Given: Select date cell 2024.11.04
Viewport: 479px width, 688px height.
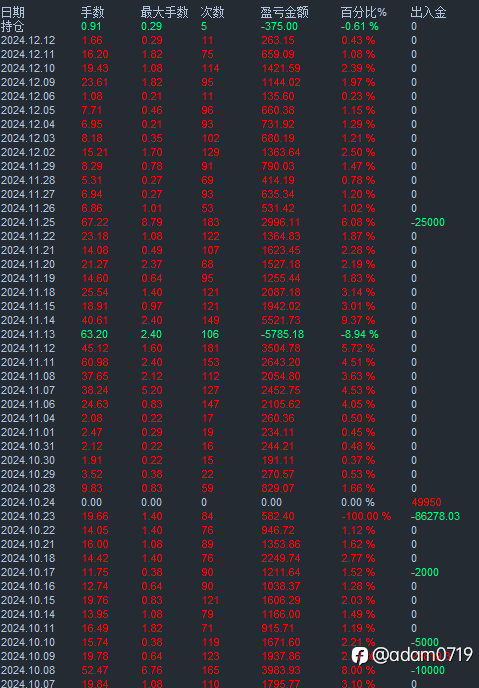Looking at the screenshot, I should pyautogui.click(x=28, y=419).
